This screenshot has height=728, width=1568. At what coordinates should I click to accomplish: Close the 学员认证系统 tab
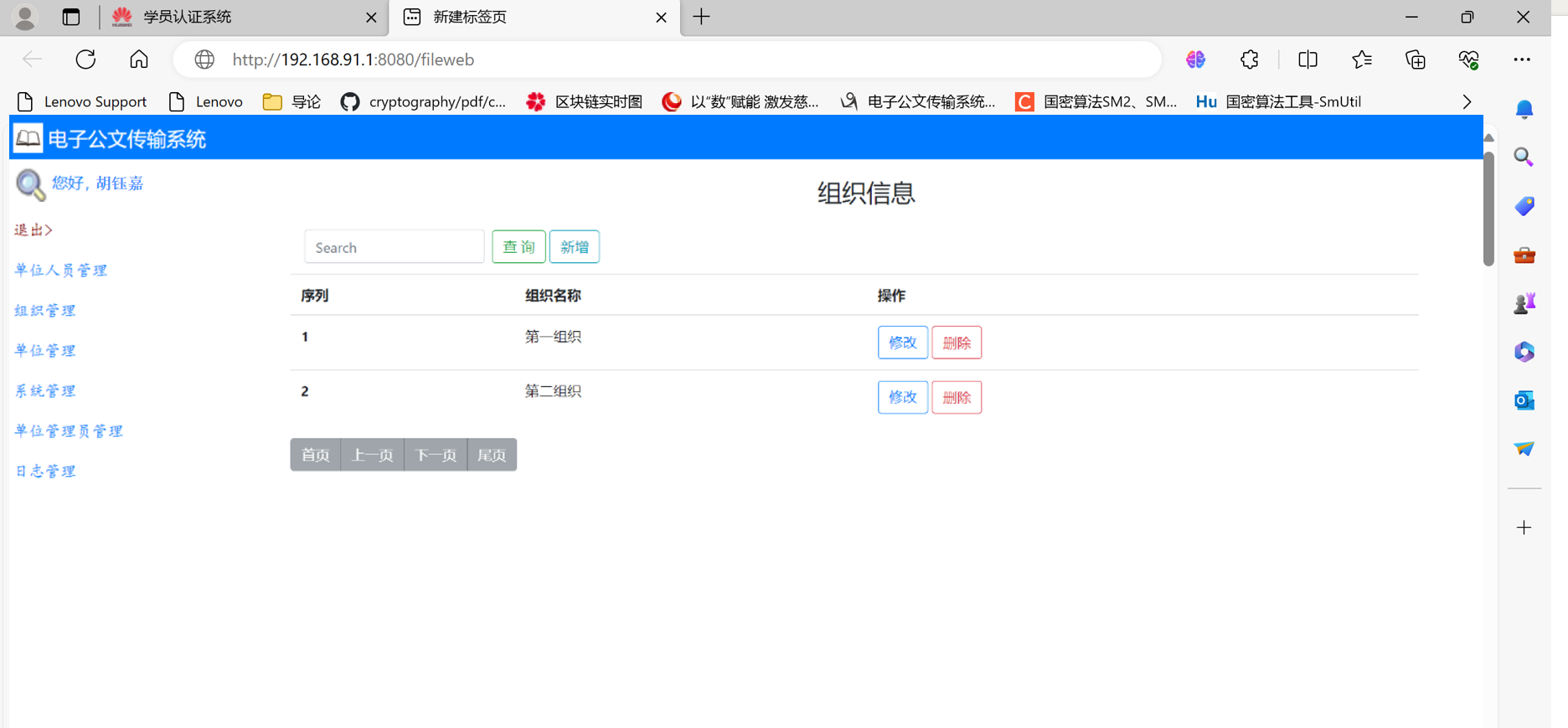coord(371,18)
